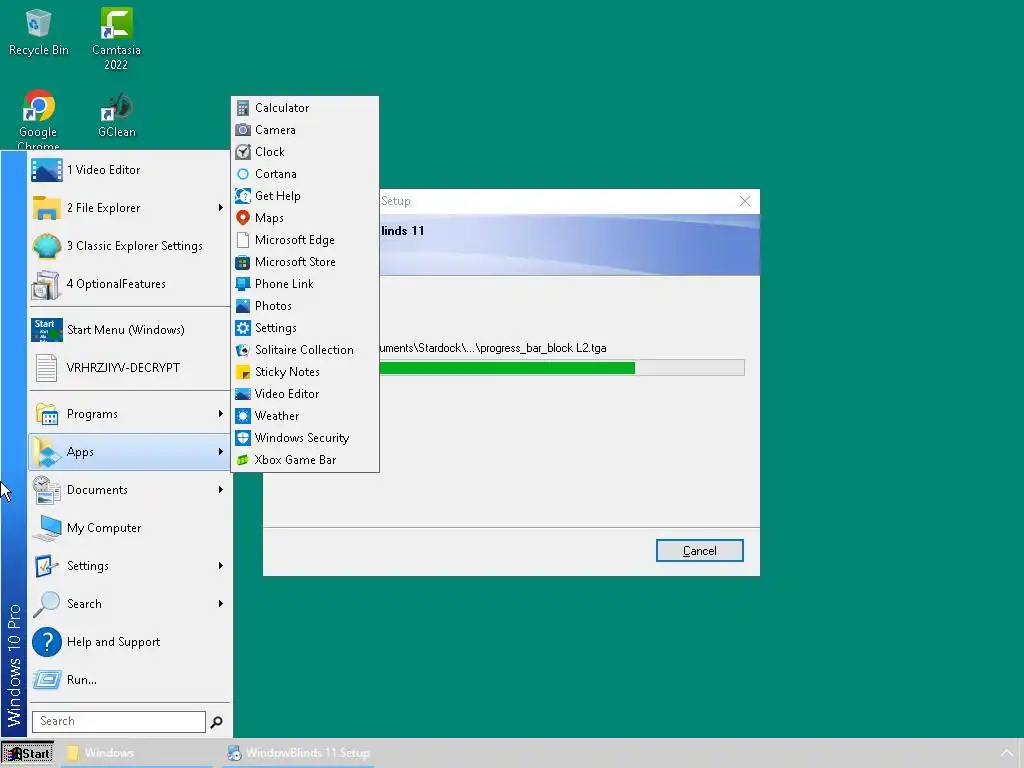Screen dimensions: 1024x768
Task: Click the search magnifier icon beside search box
Action: coord(216,722)
